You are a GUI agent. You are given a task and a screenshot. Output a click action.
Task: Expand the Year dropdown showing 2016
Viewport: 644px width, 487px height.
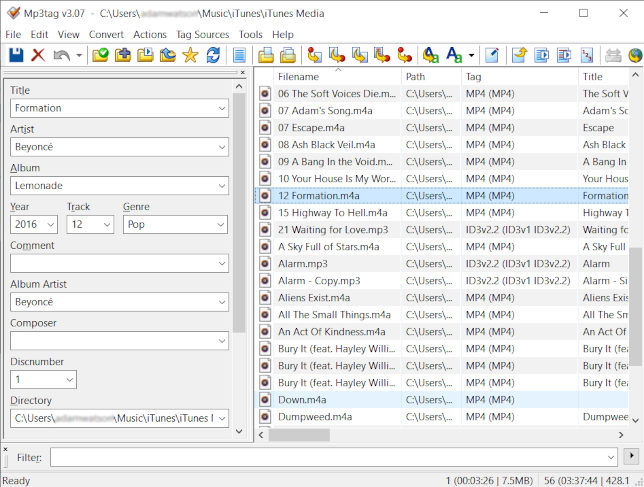[50, 225]
